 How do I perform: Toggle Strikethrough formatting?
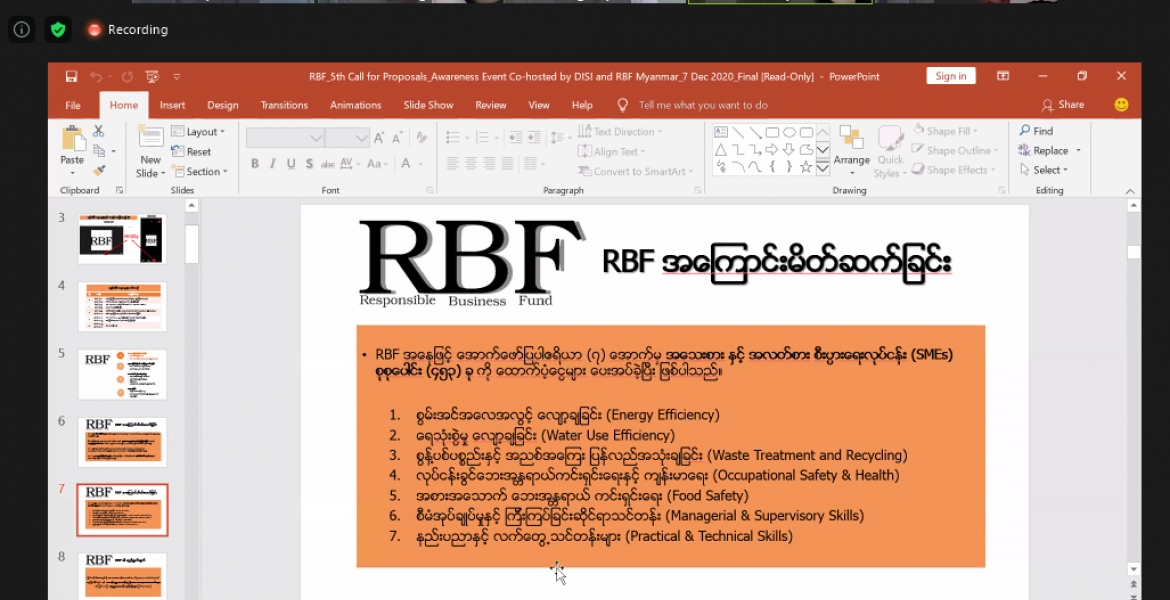point(328,163)
